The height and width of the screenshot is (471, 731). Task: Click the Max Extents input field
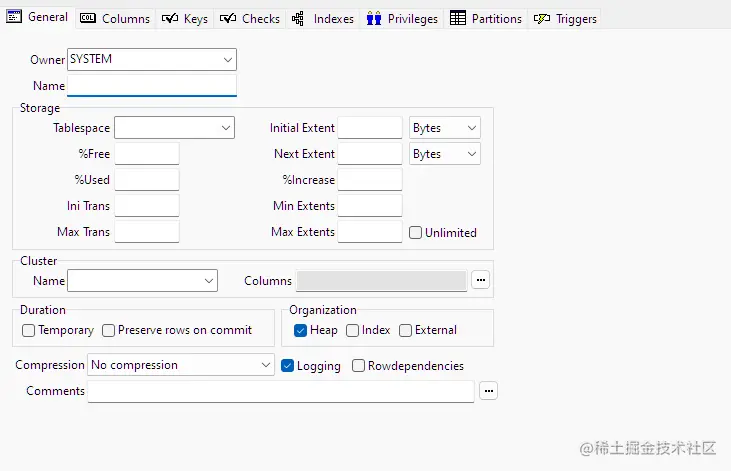tap(370, 232)
